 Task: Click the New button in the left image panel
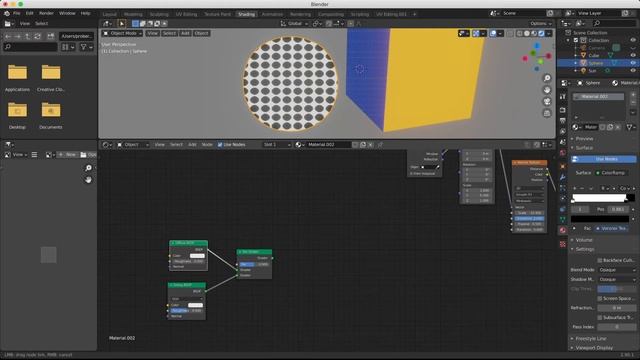[x=67, y=155]
